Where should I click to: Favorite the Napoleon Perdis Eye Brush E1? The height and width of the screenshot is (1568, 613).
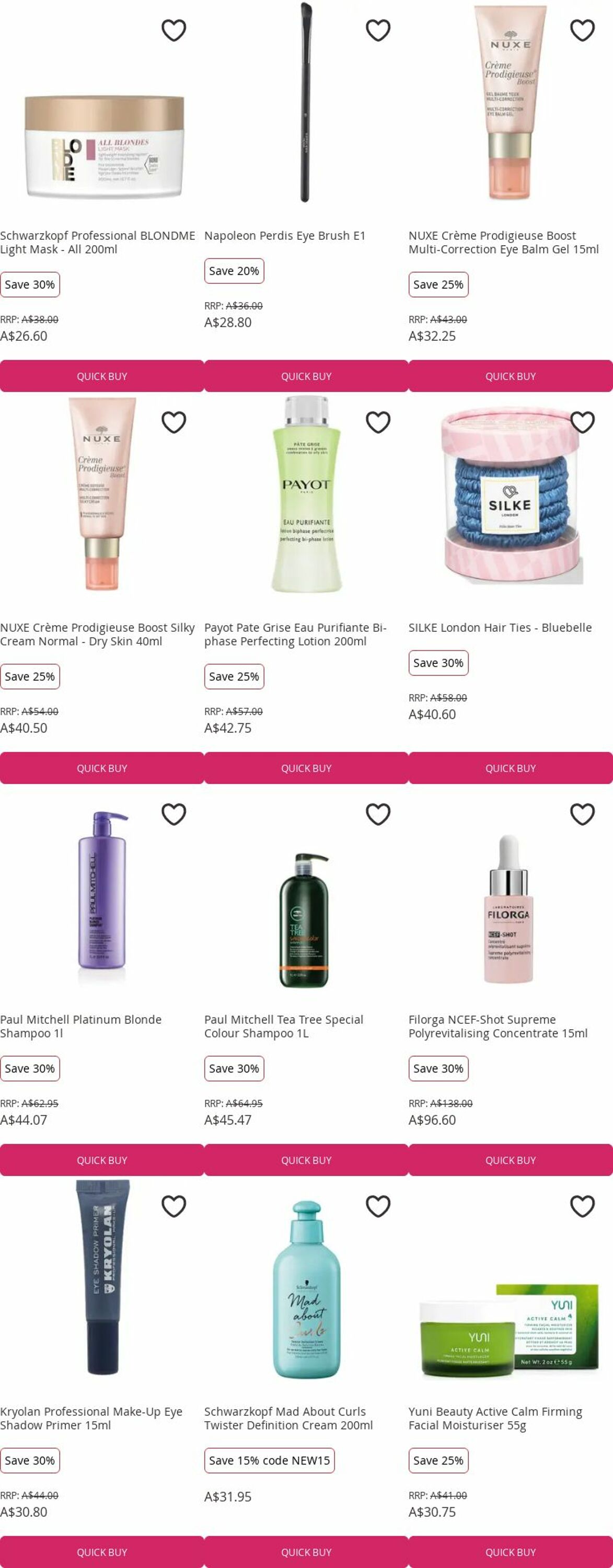[378, 30]
